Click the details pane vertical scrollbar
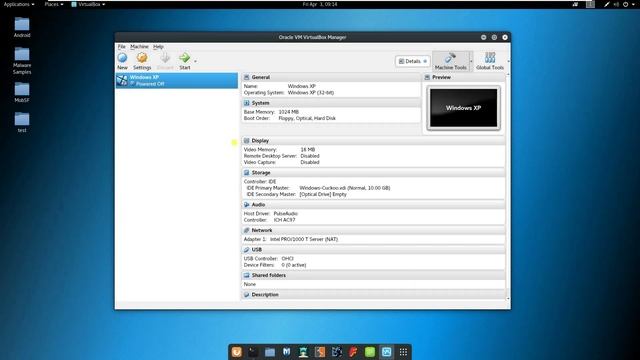The height and width of the screenshot is (360, 640). pos(508,187)
